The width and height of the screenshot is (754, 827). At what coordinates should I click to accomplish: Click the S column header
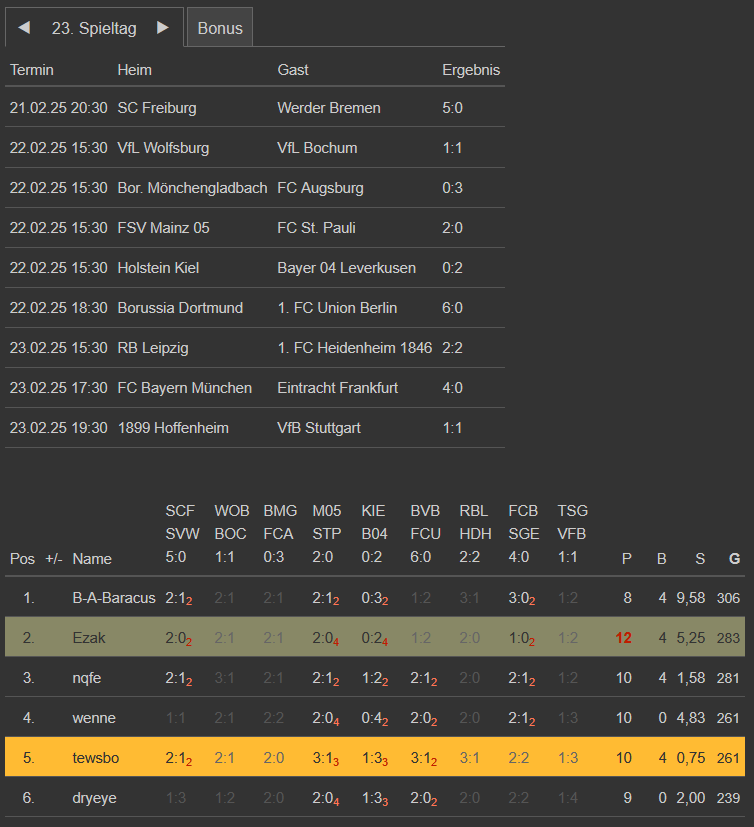pyautogui.click(x=700, y=559)
